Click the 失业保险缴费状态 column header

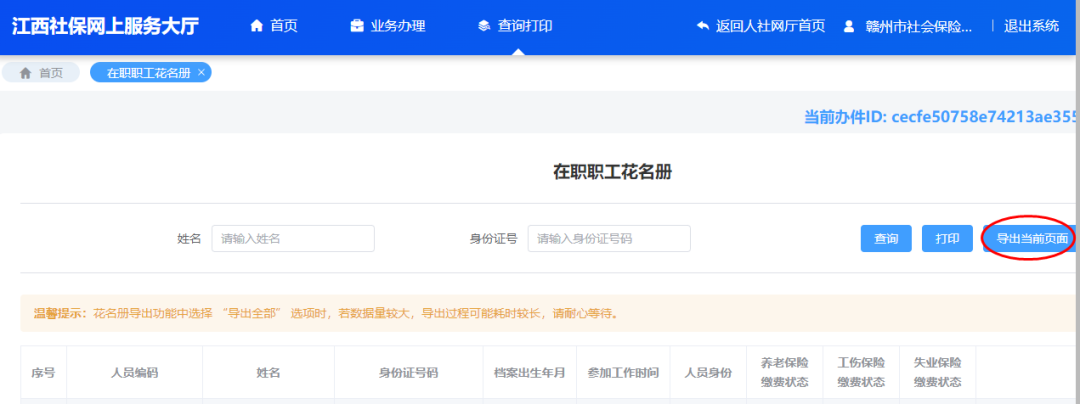(x=937, y=372)
